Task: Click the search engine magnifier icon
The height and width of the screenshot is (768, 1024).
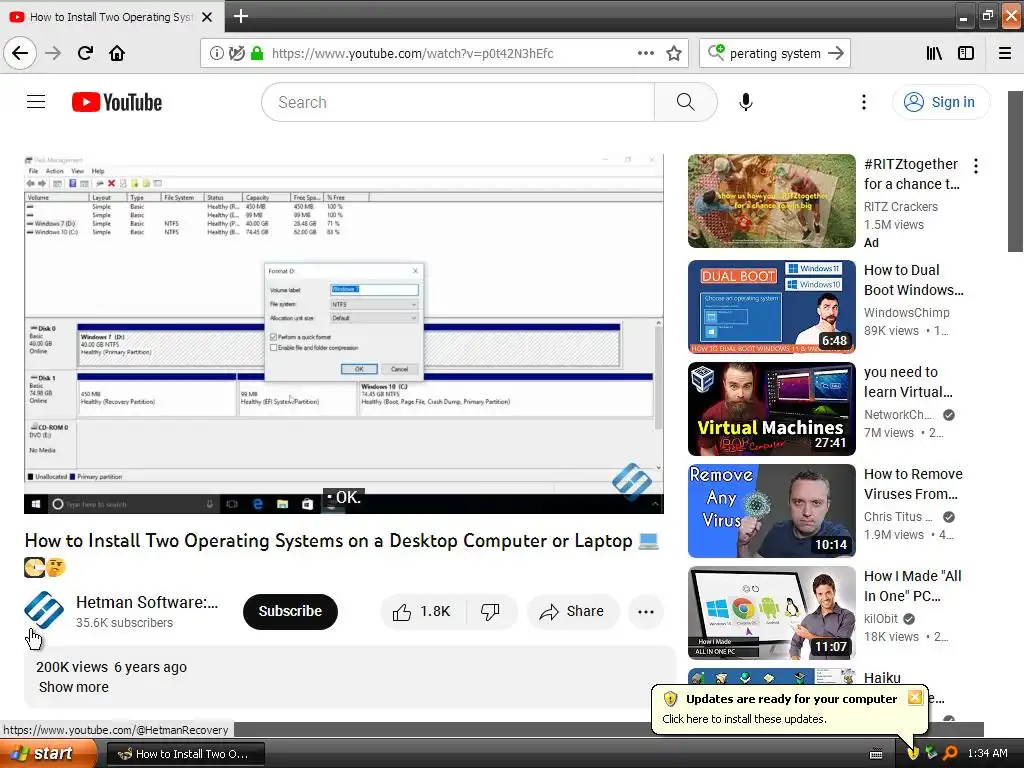Action: 716,53
